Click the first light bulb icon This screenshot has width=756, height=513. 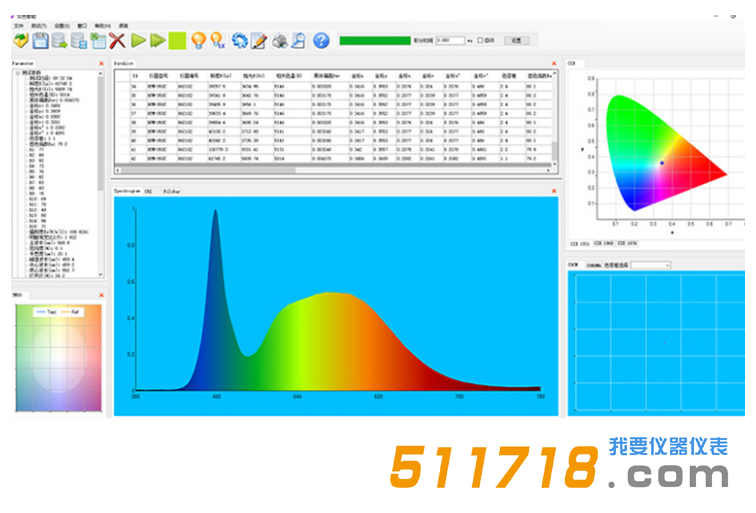[198, 41]
